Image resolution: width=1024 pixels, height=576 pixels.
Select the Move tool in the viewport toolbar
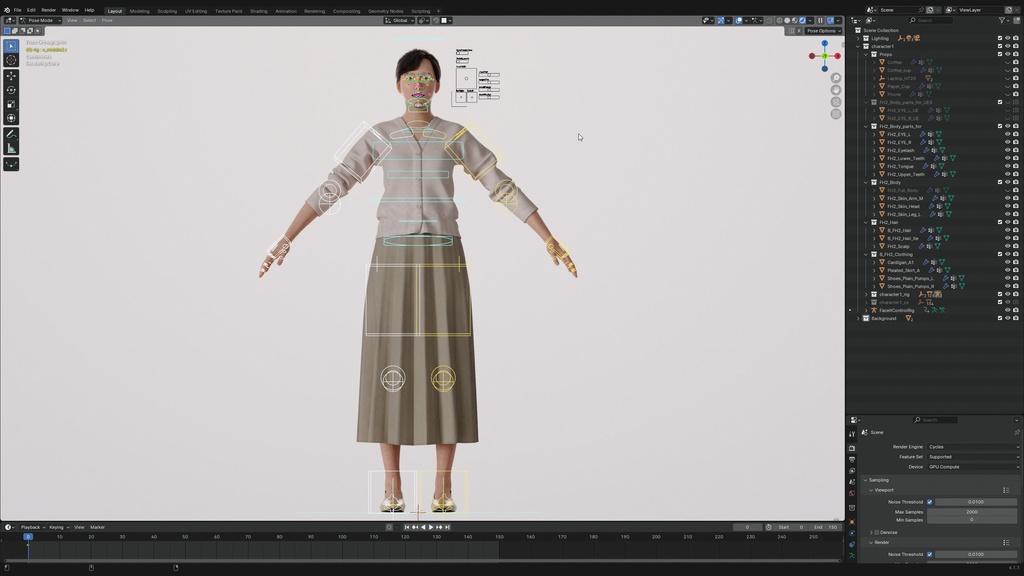[x=10, y=77]
